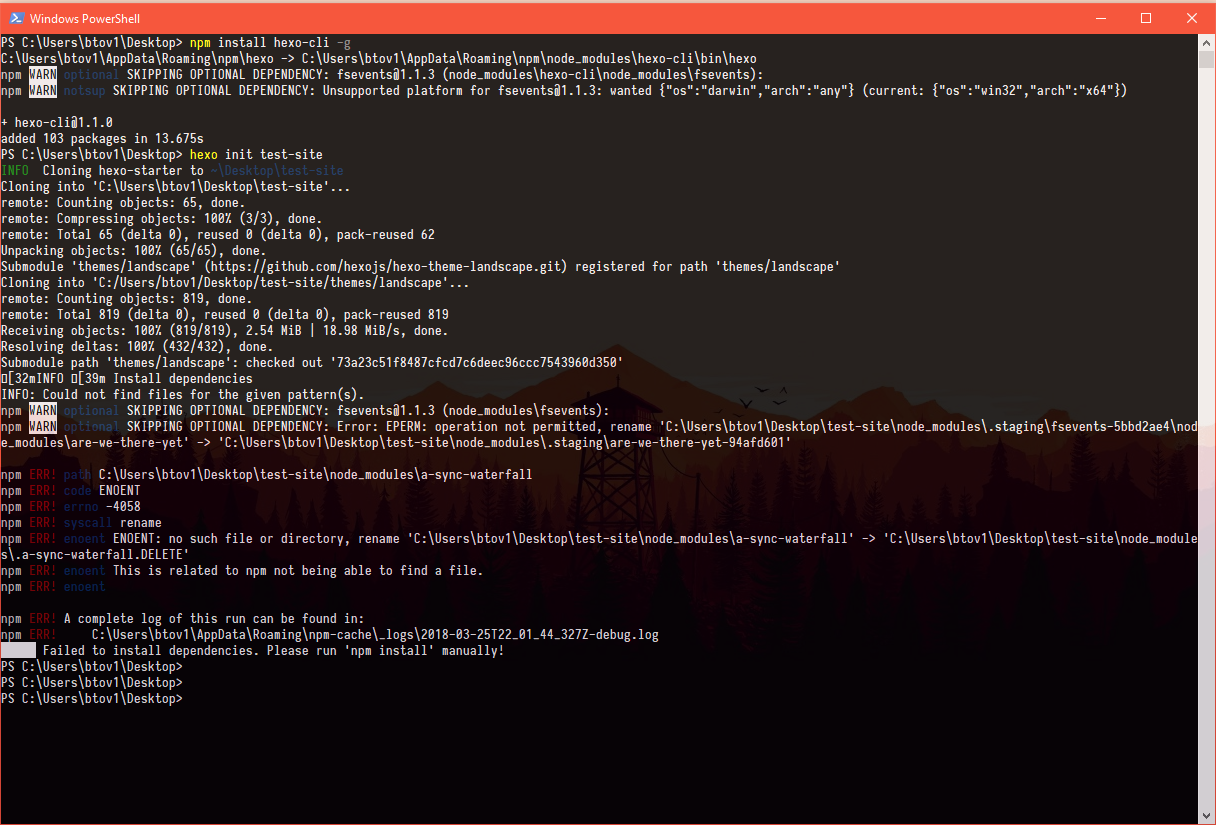Click the 'hexo init test-site' command
The height and width of the screenshot is (825, 1216).
click(x=256, y=155)
